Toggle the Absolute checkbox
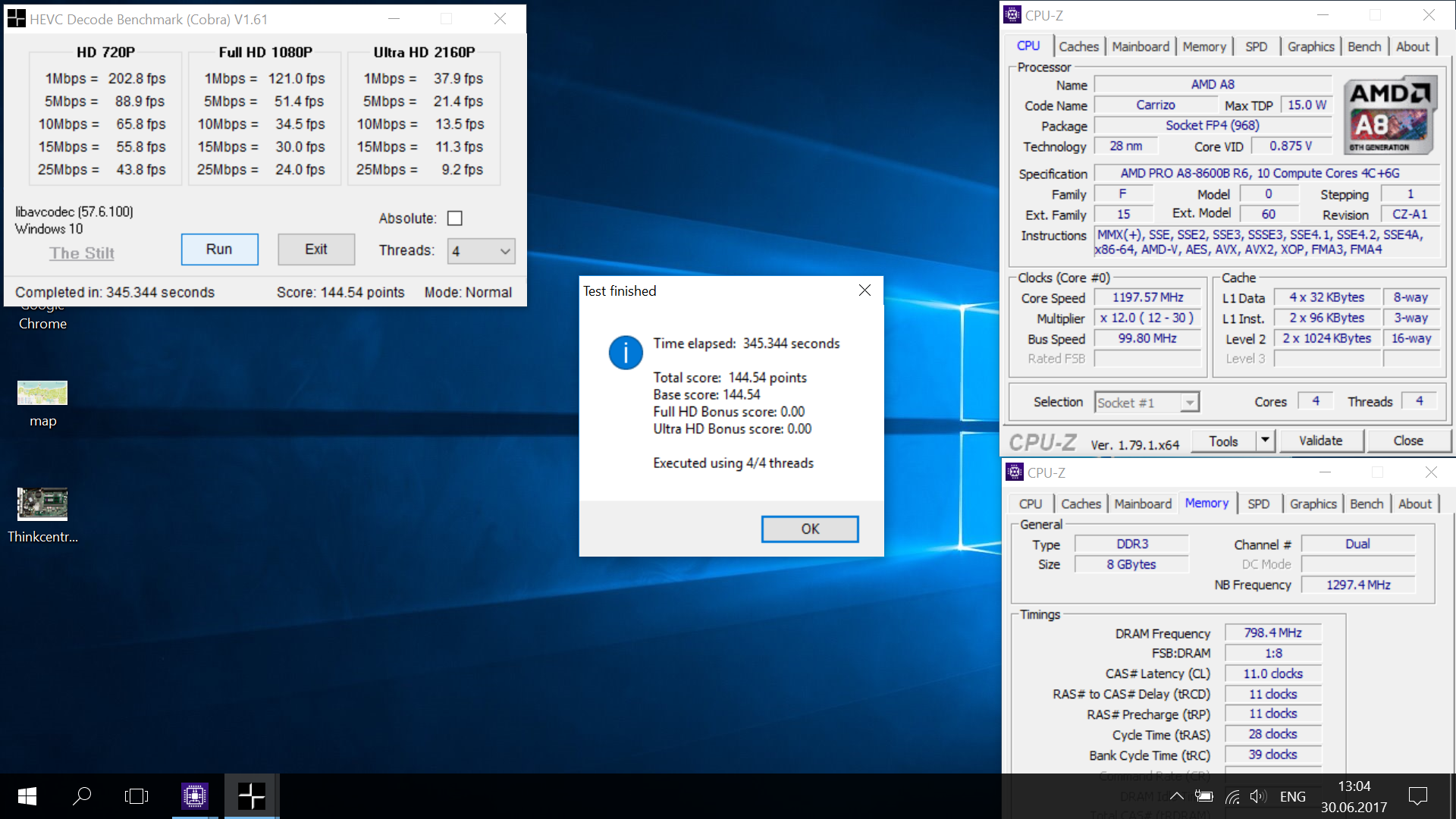 coord(455,218)
